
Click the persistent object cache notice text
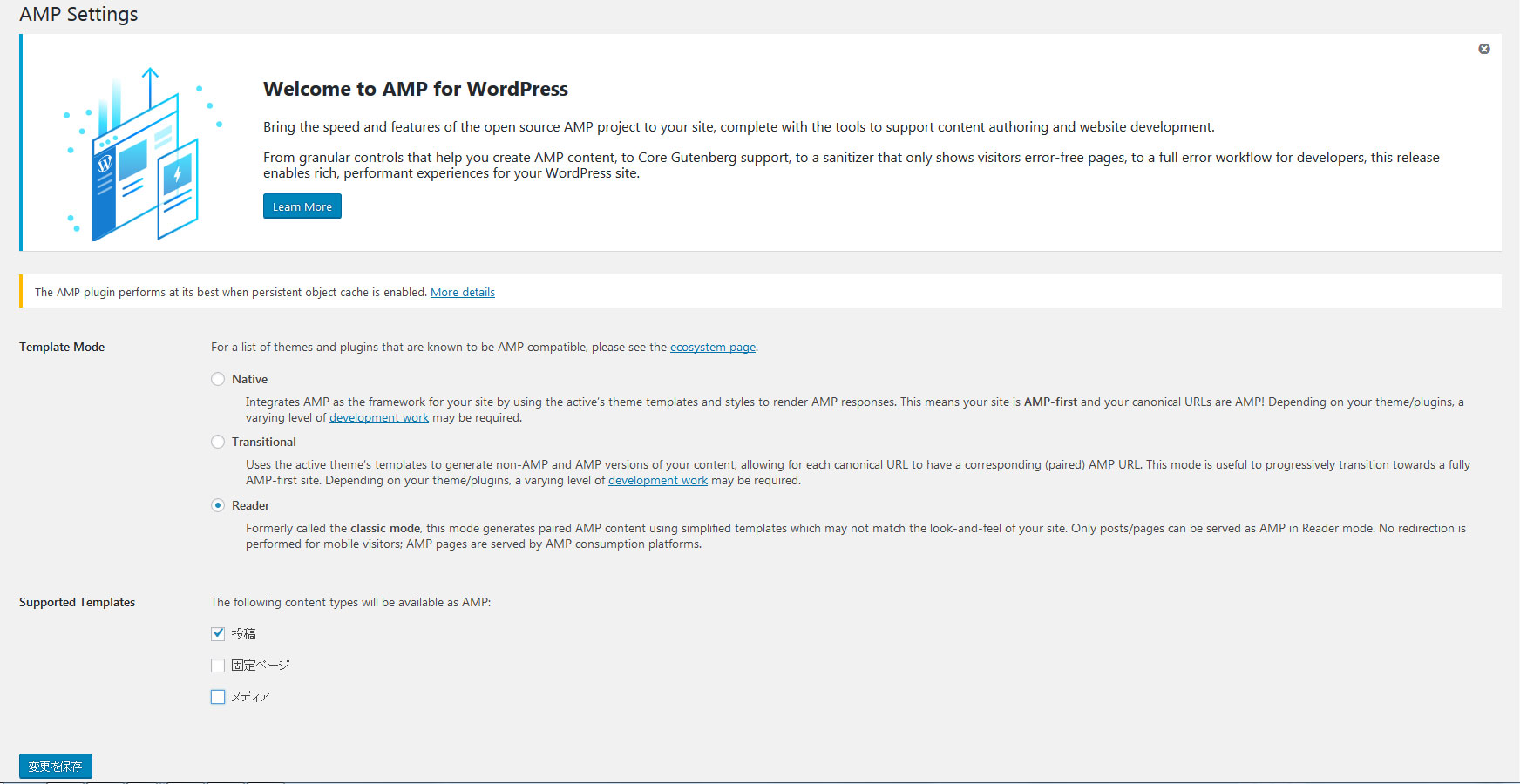[x=231, y=293]
